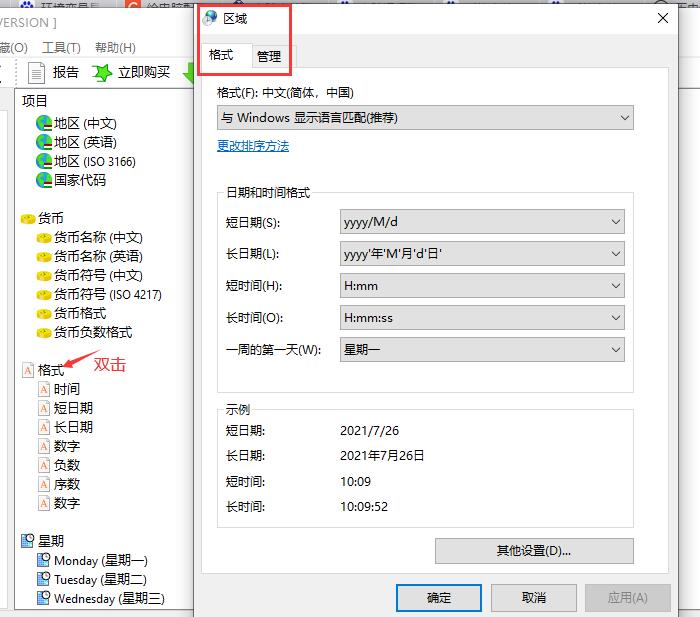Select Tuesday (星期二) in the list

pos(100,579)
